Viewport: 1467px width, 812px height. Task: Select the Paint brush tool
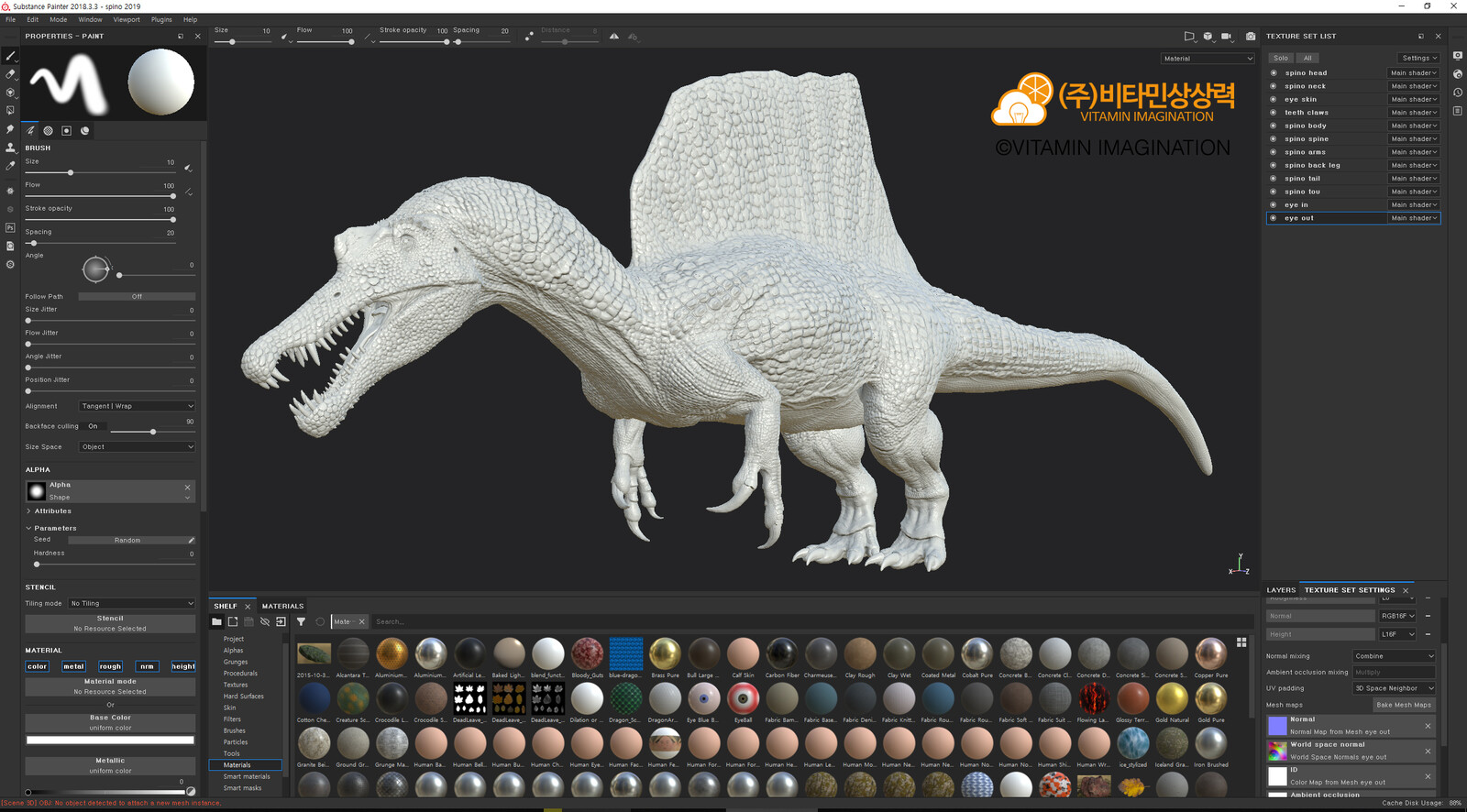coord(10,56)
